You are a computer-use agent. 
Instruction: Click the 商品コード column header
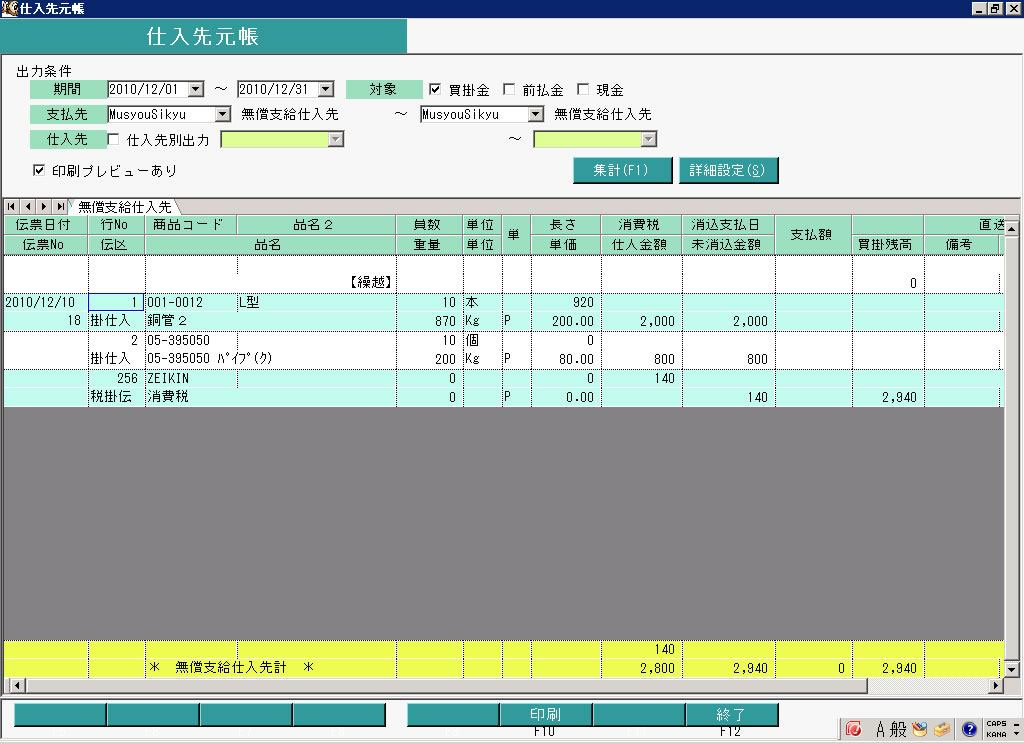pyautogui.click(x=190, y=225)
